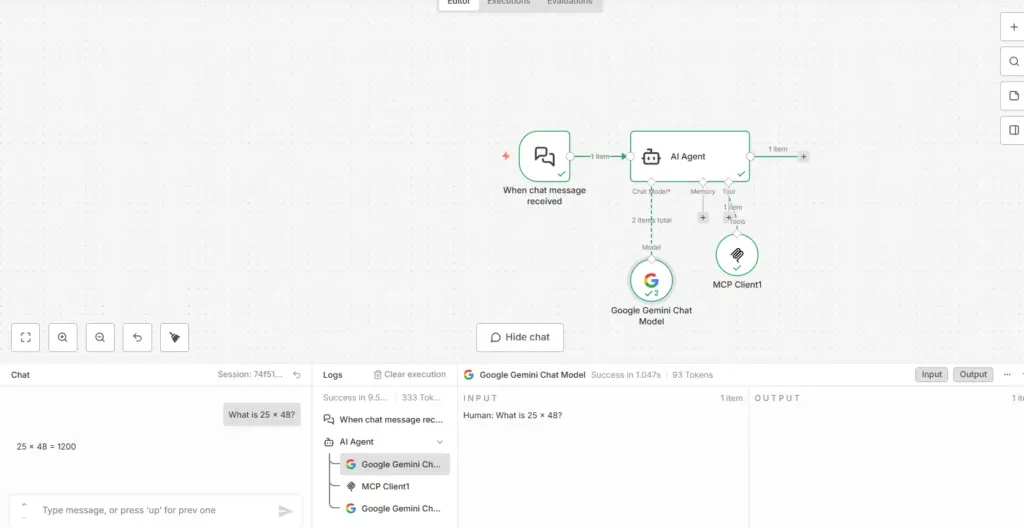Click the 'What is 25 × 48?' chat bubble
Image resolution: width=1024 pixels, height=528 pixels.
262,414
